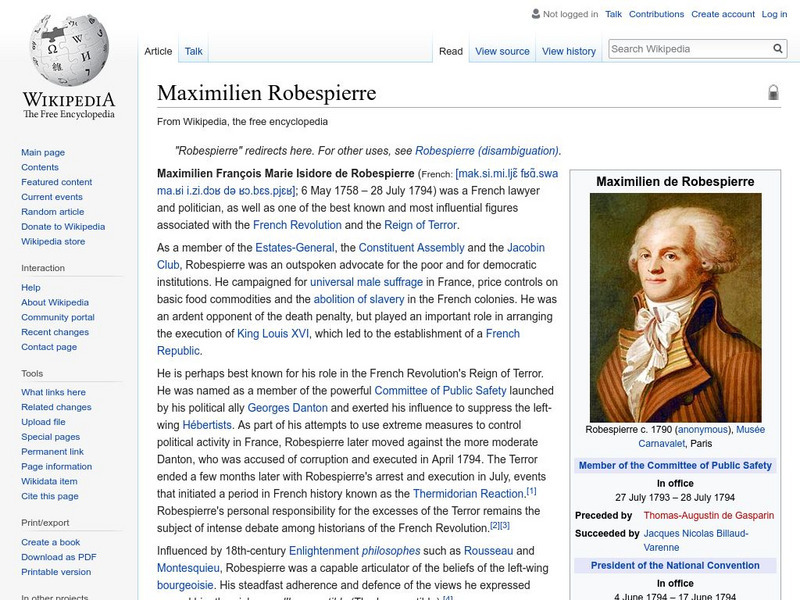Go to Main page in sidebar
Viewport: 800px width, 600px height.
[x=43, y=152]
